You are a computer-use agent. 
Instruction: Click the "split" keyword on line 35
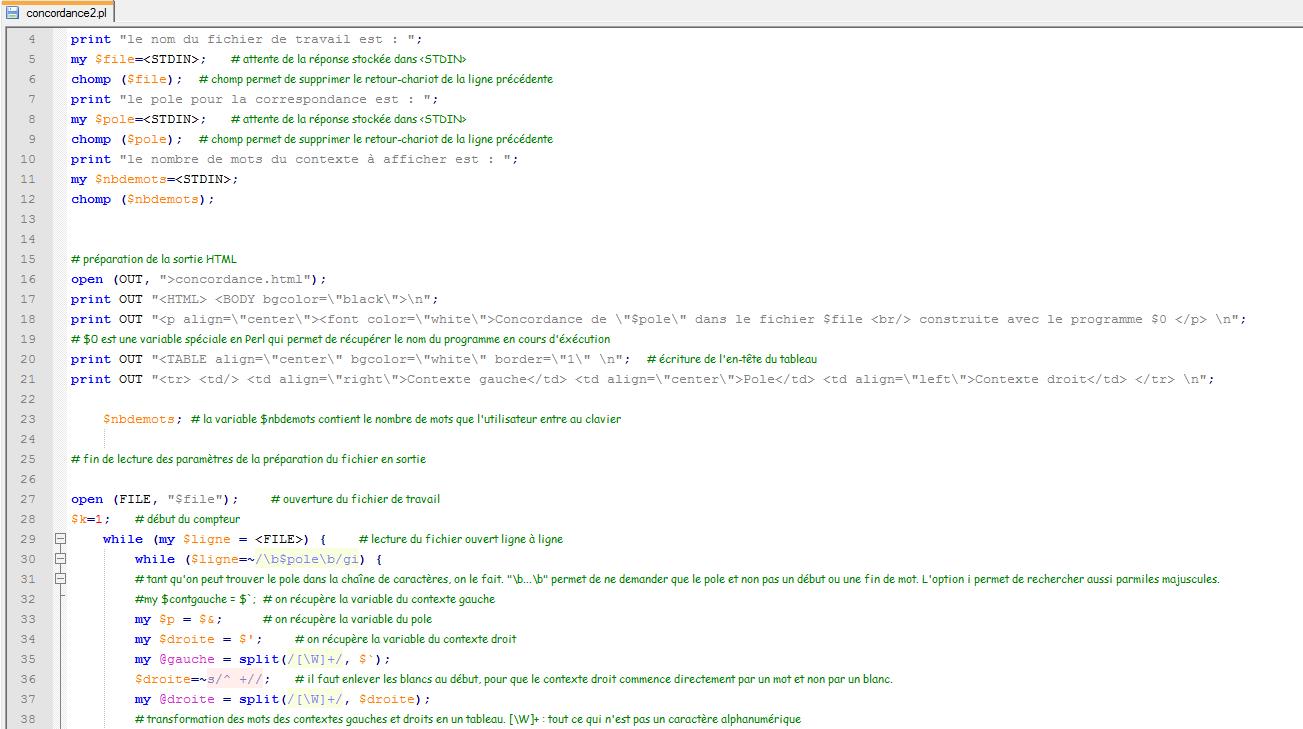tap(258, 659)
